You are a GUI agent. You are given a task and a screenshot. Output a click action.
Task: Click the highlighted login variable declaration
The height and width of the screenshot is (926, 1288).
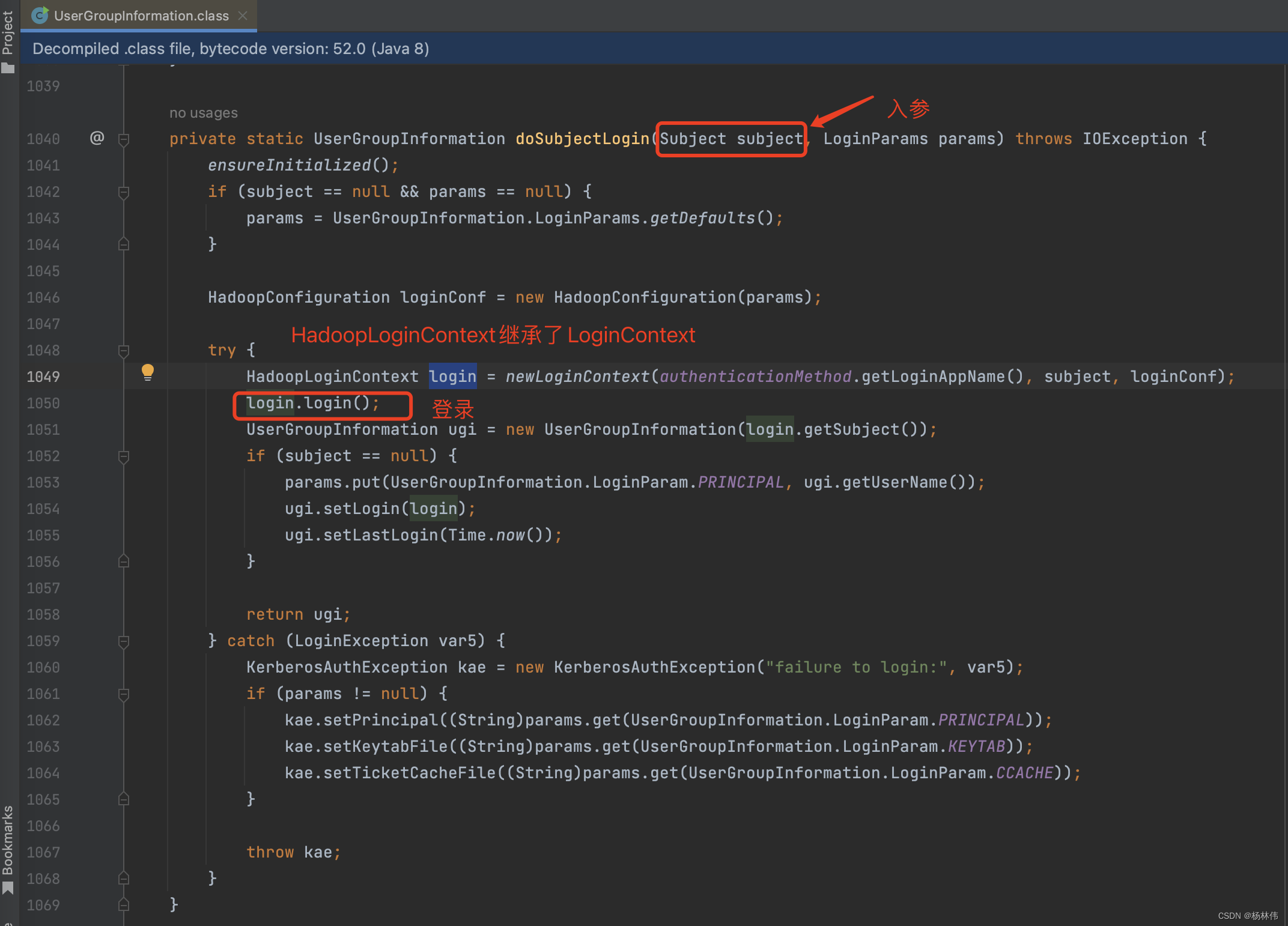(452, 377)
